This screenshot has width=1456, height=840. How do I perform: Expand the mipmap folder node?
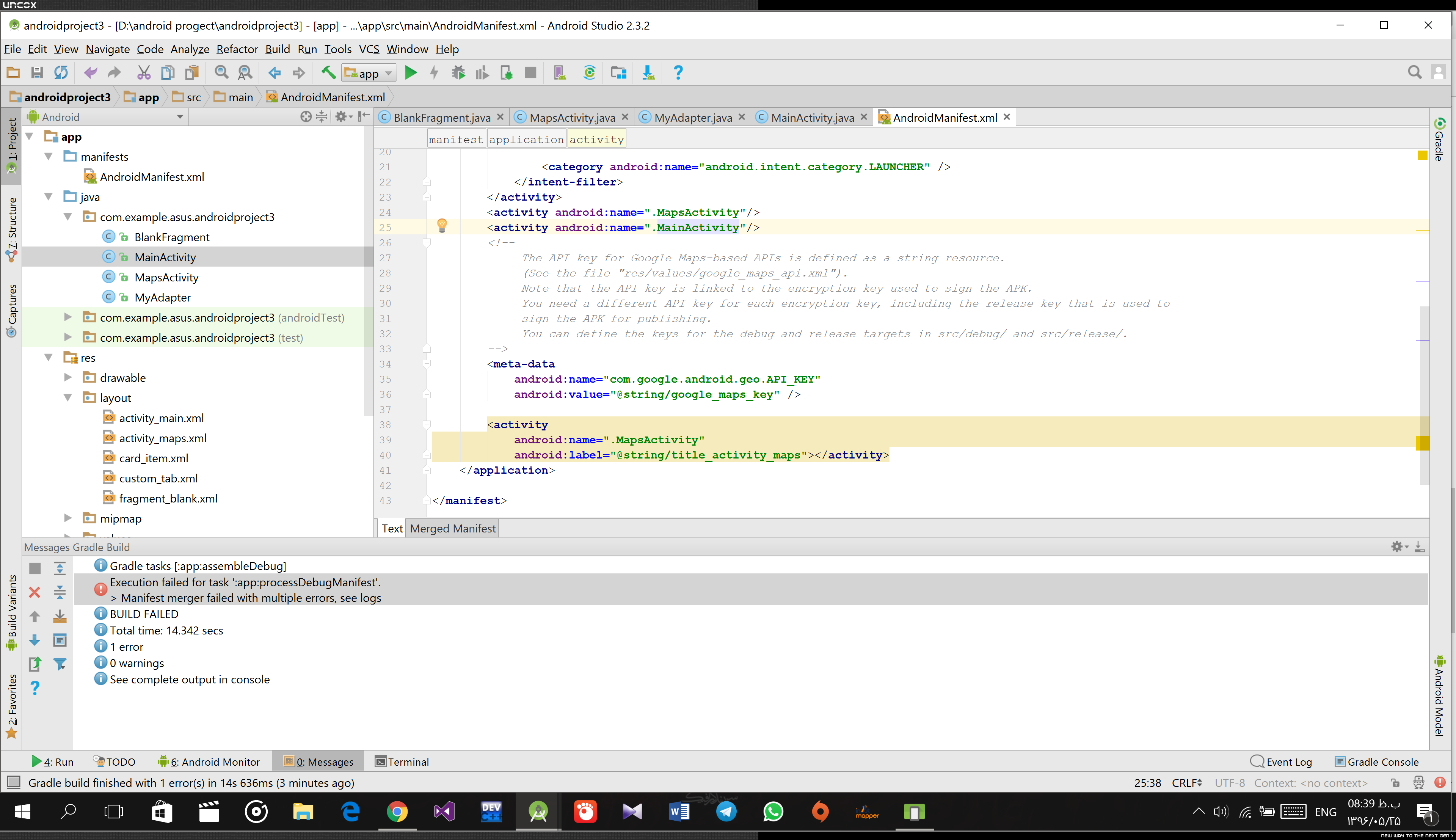(x=68, y=519)
